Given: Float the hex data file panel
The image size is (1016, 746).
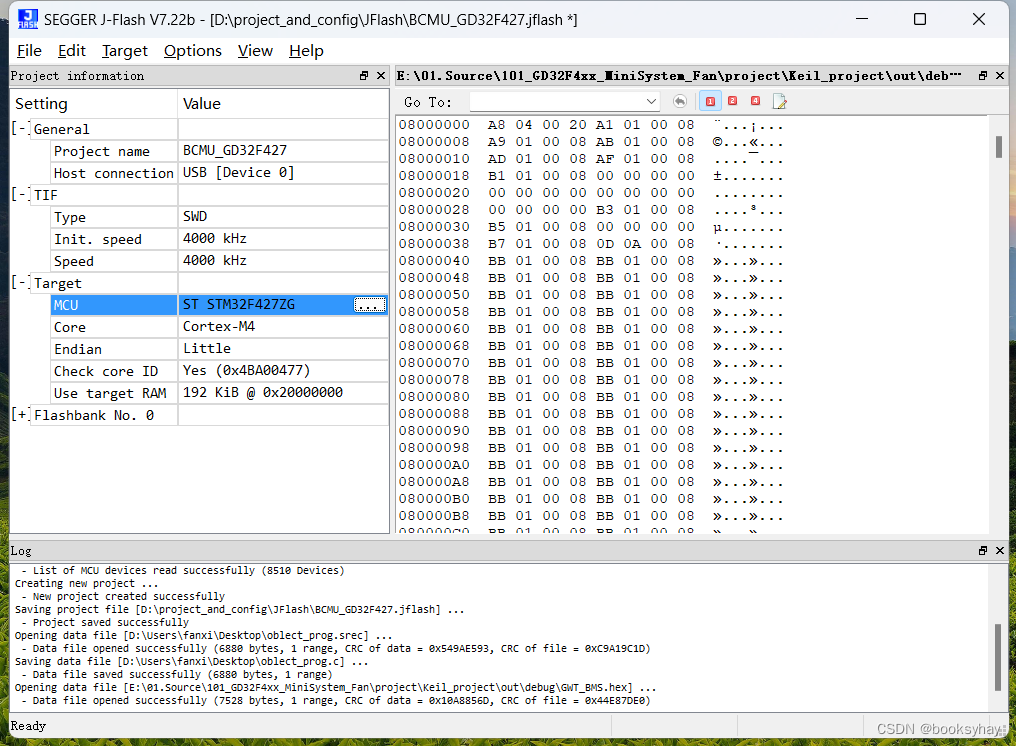Looking at the screenshot, I should (983, 76).
